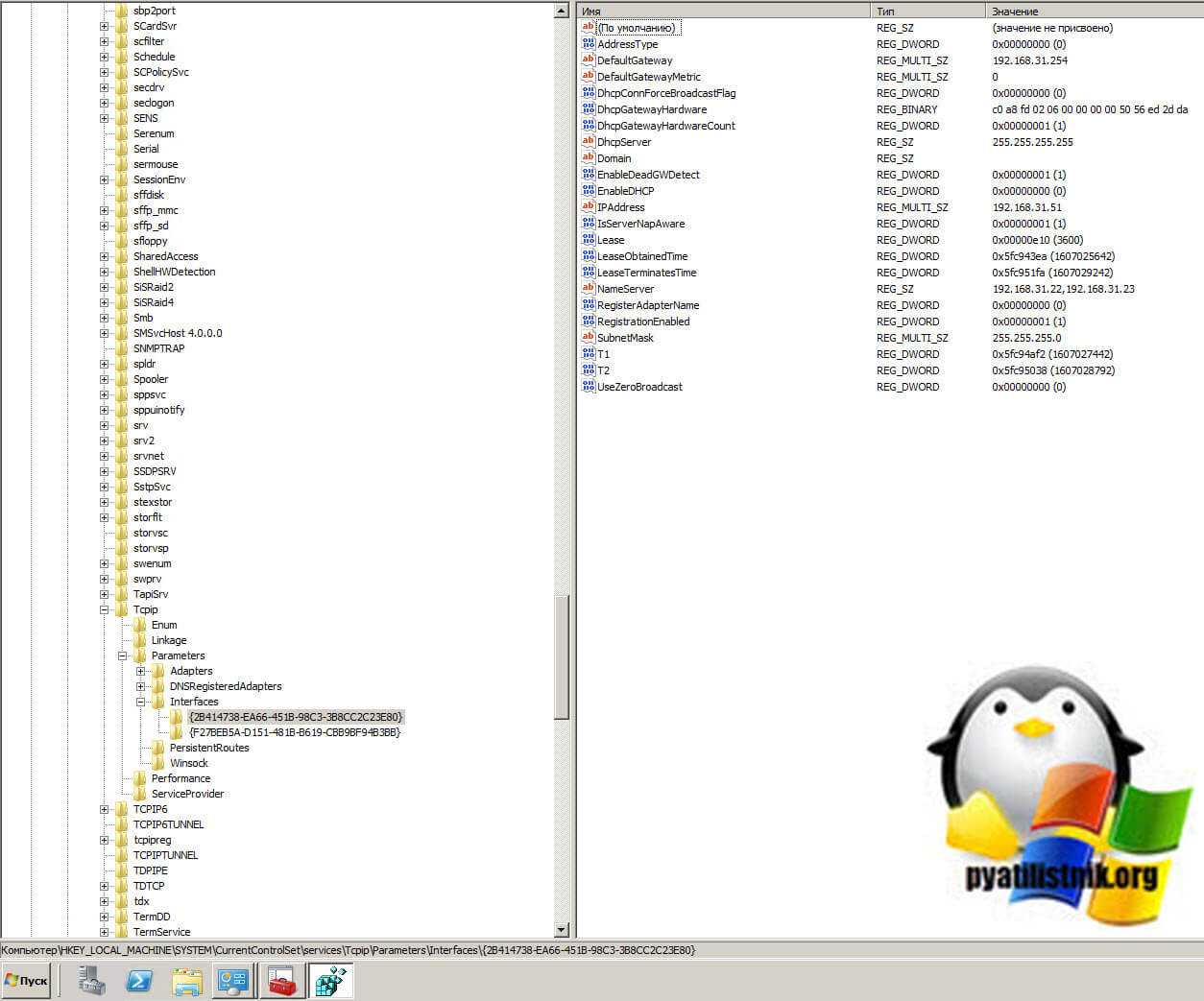This screenshot has height=1001, width=1204.
Task: Sort values by the Имя column header
Action: 723,11
